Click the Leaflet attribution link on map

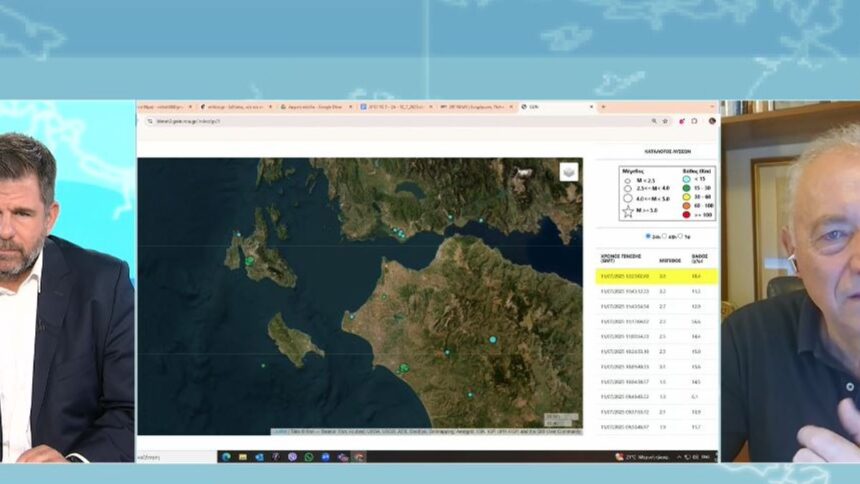pyautogui.click(x=279, y=432)
